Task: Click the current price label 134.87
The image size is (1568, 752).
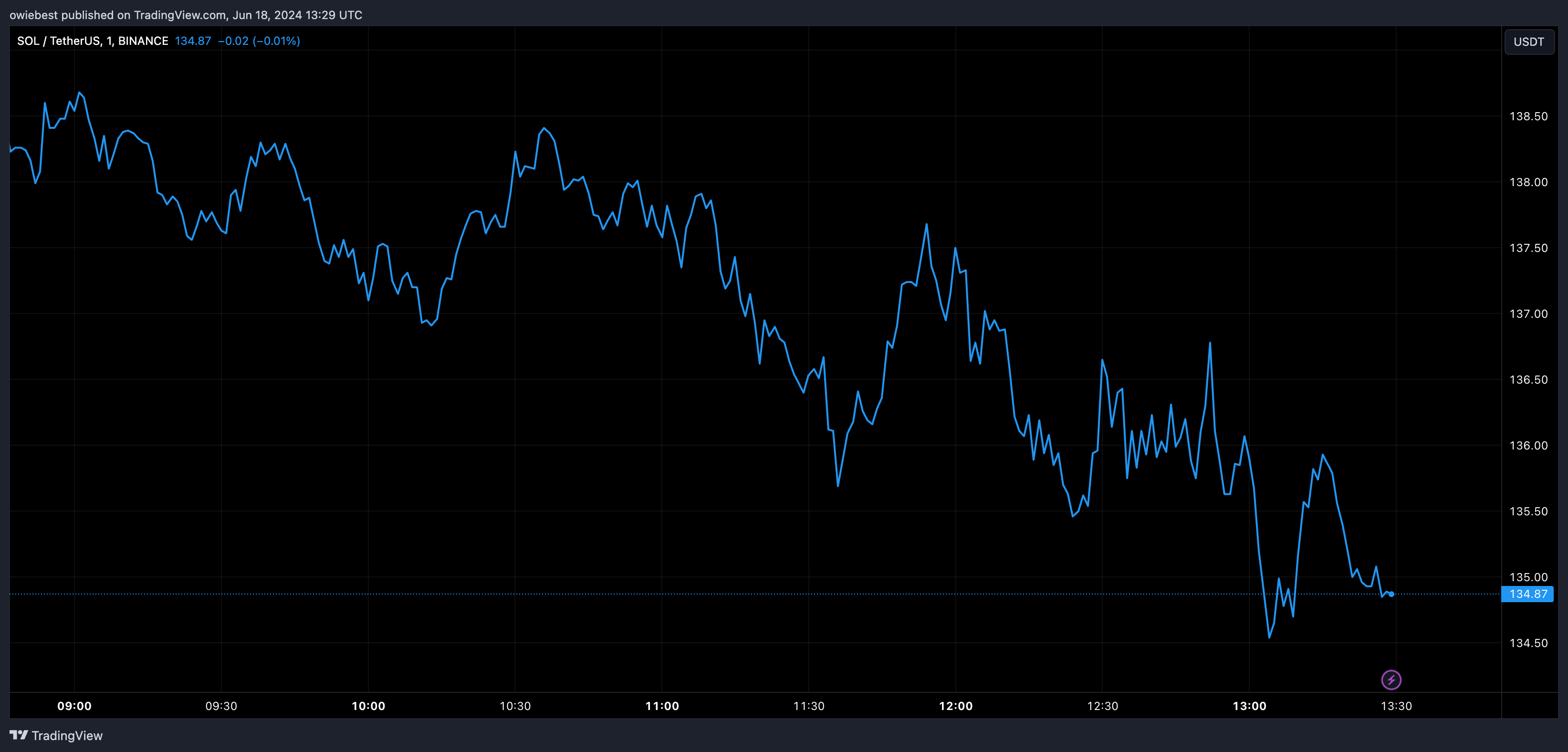Action: click(1528, 594)
